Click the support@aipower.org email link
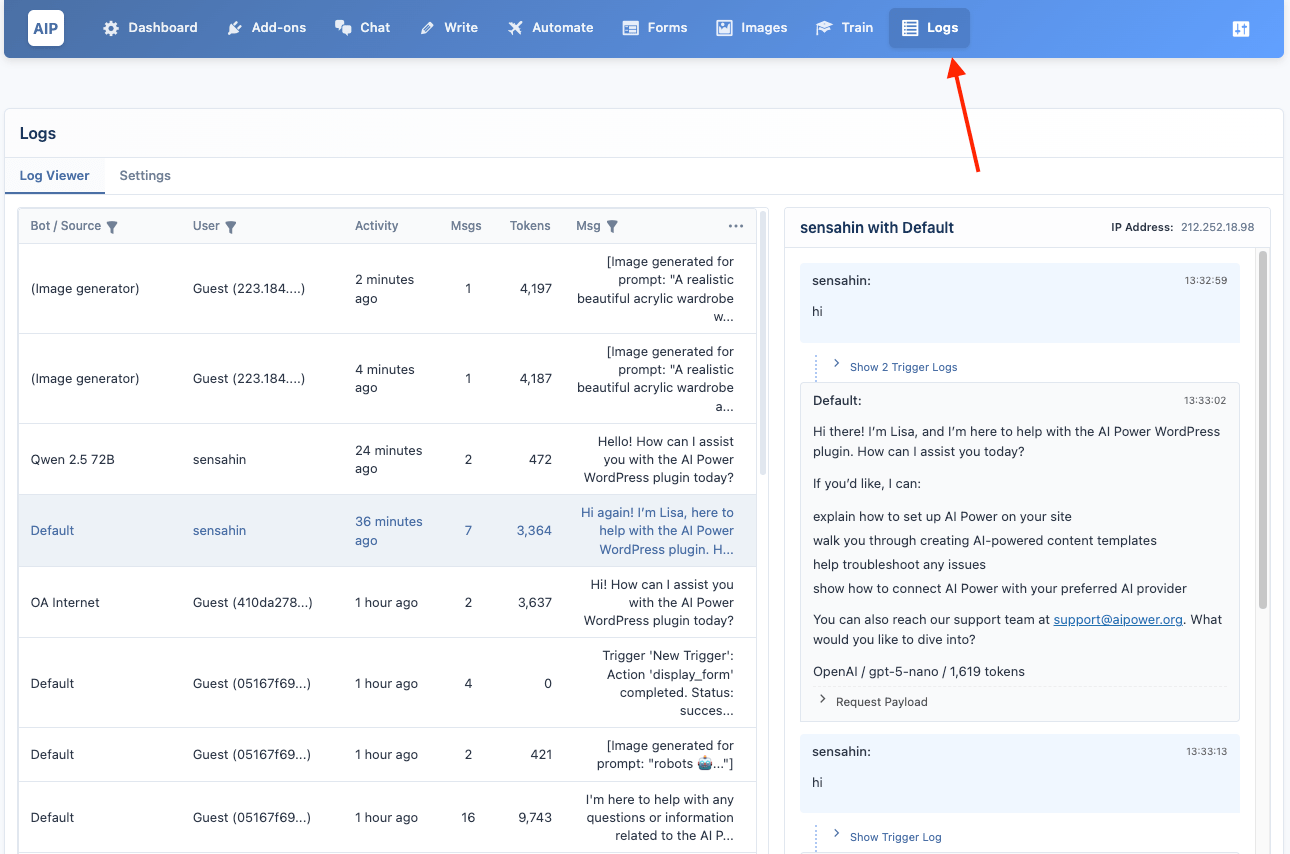The width and height of the screenshot is (1290, 854). 1118,619
